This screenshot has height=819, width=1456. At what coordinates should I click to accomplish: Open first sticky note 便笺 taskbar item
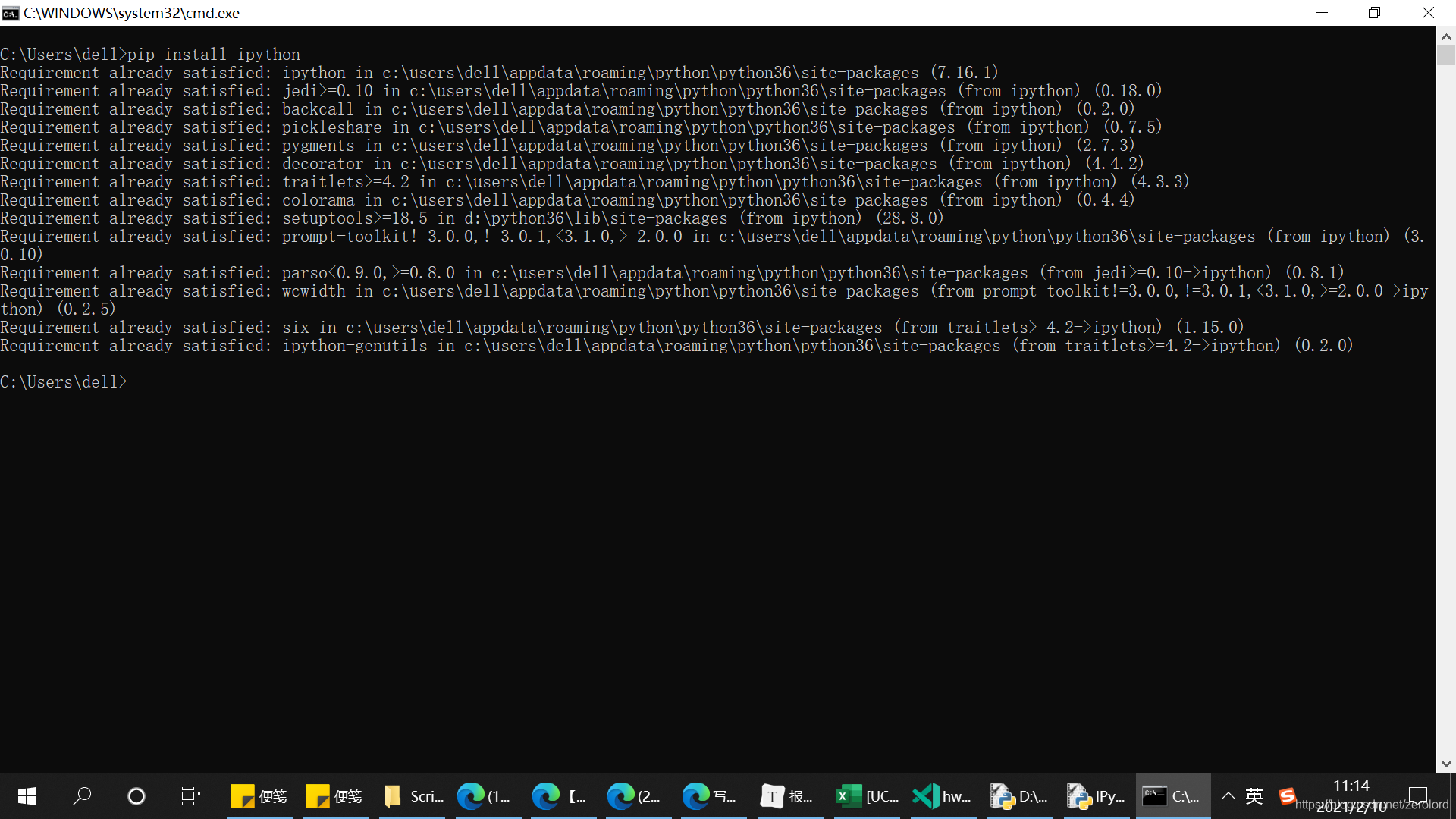[259, 796]
